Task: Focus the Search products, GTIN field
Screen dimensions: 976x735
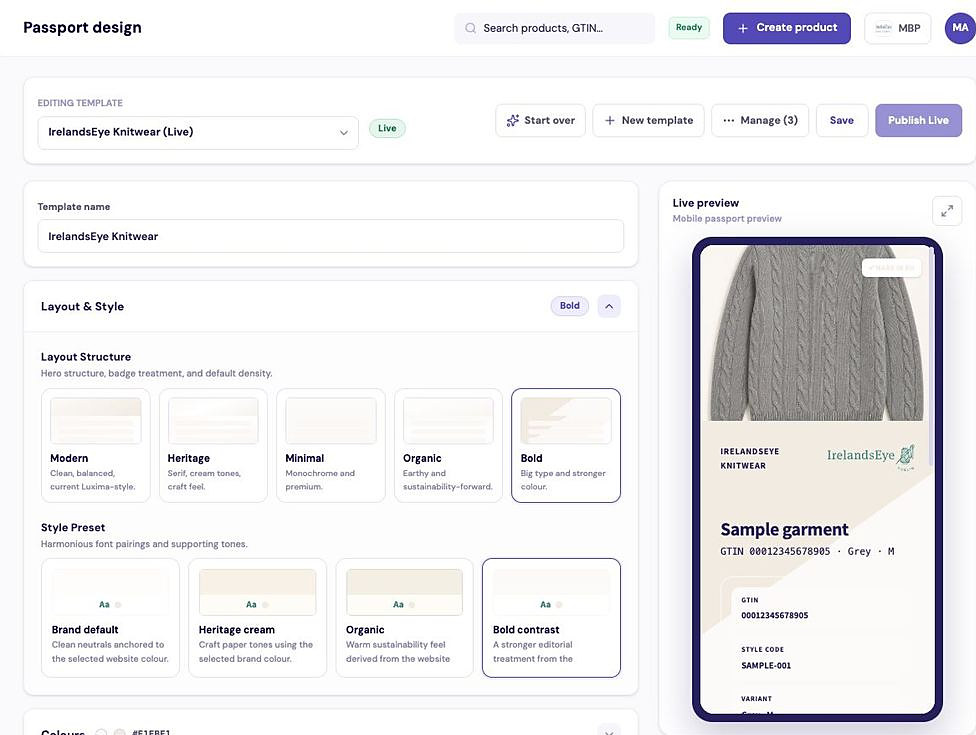Action: click(x=554, y=28)
